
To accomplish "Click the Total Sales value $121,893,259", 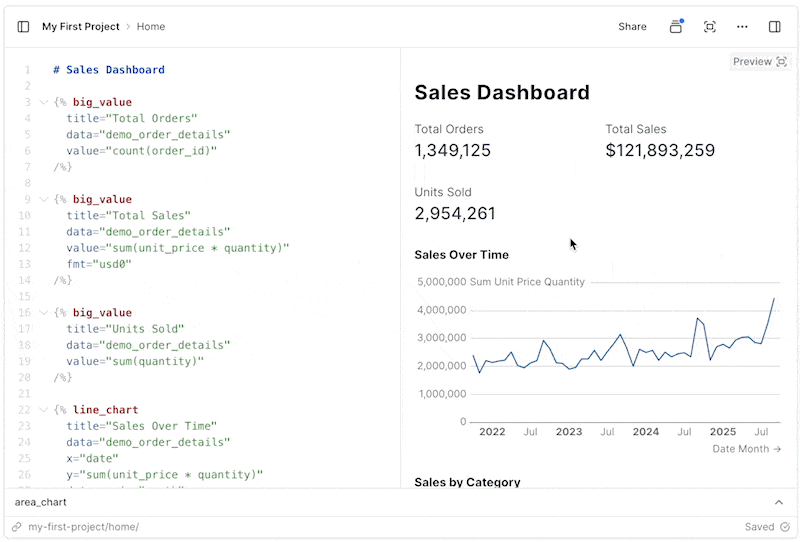I will [x=660, y=151].
